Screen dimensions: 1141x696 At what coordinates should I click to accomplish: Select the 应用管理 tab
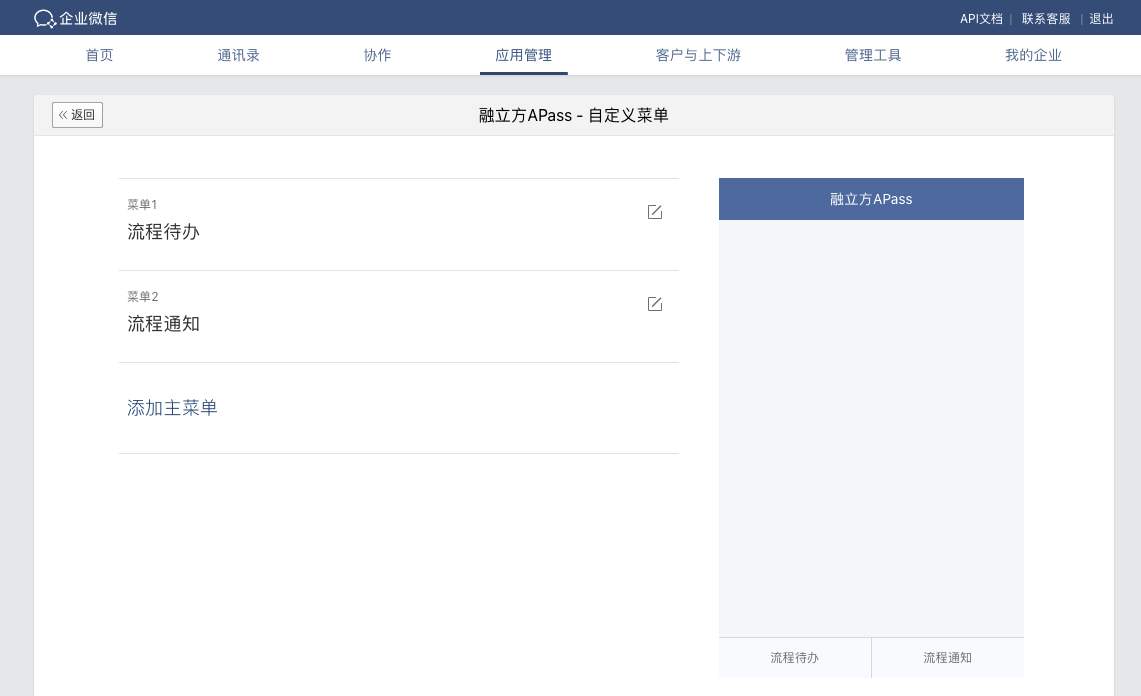pos(524,55)
